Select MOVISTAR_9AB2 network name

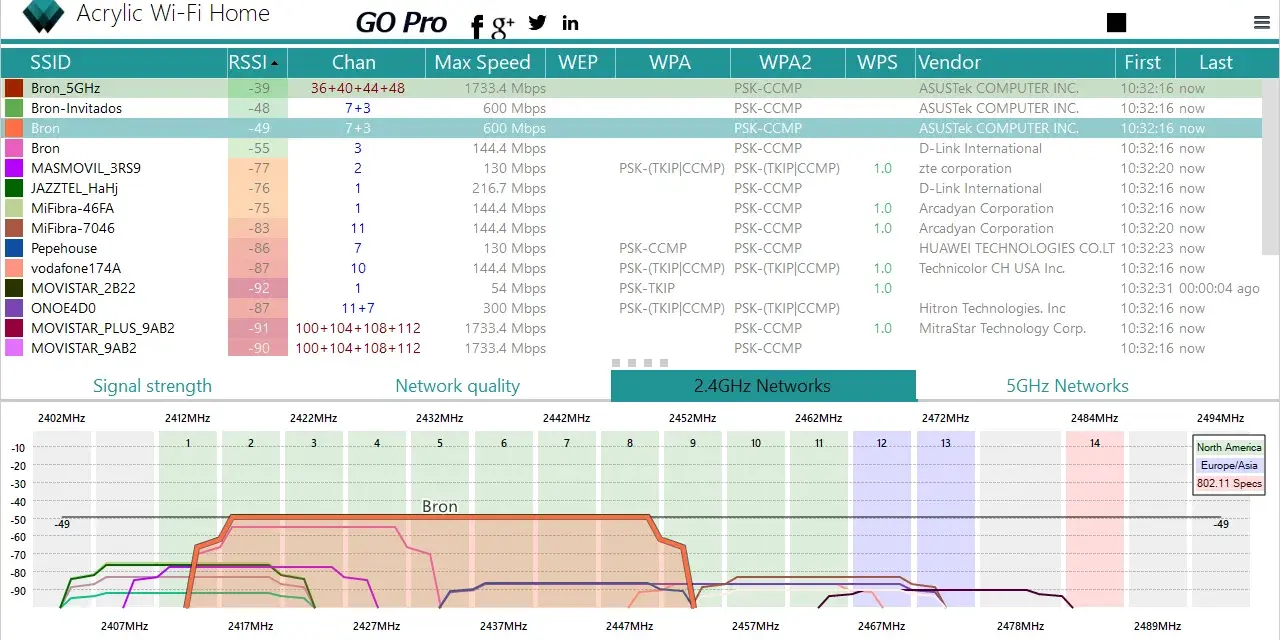[x=84, y=348]
